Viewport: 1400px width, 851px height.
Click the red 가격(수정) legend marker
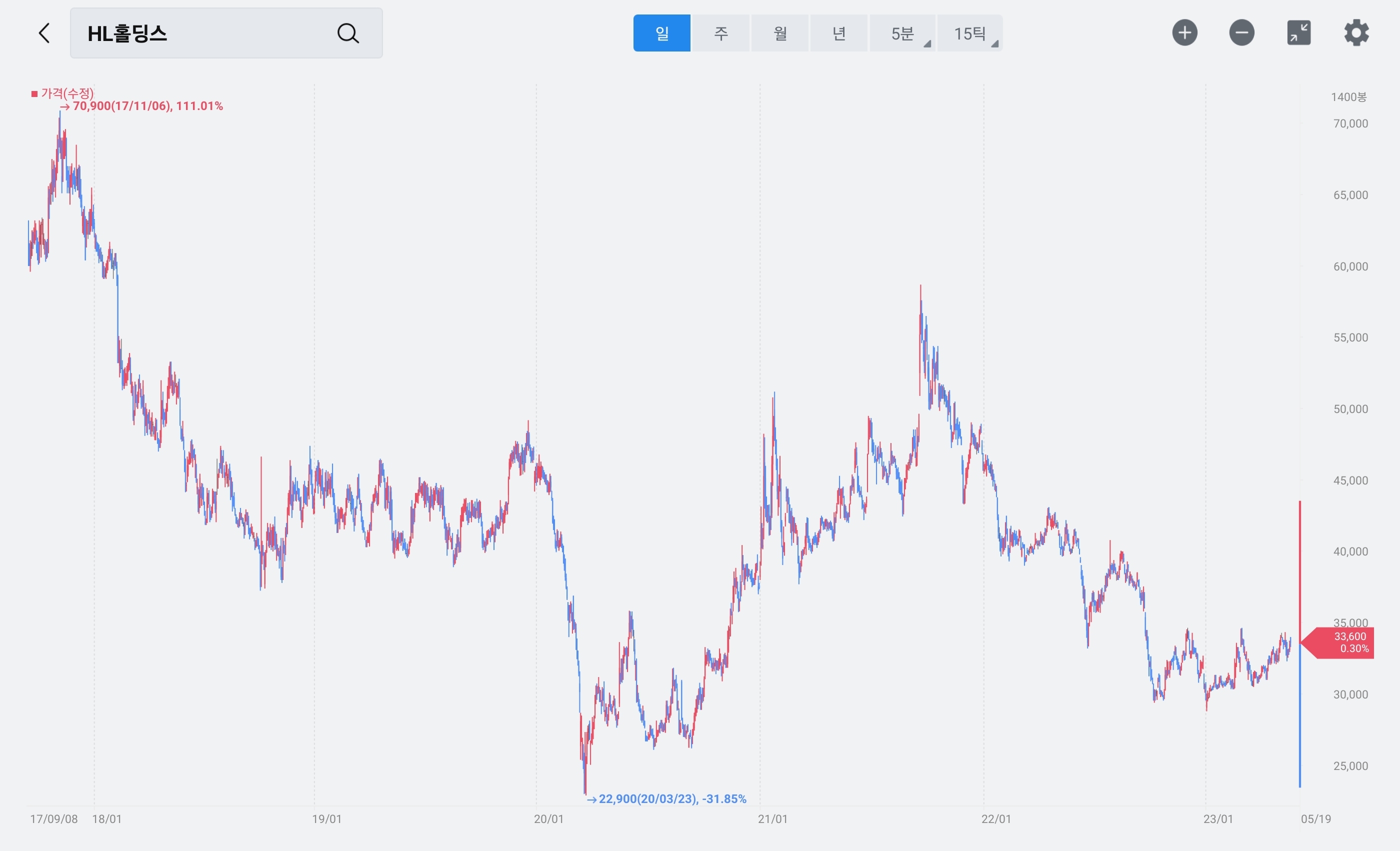34,93
